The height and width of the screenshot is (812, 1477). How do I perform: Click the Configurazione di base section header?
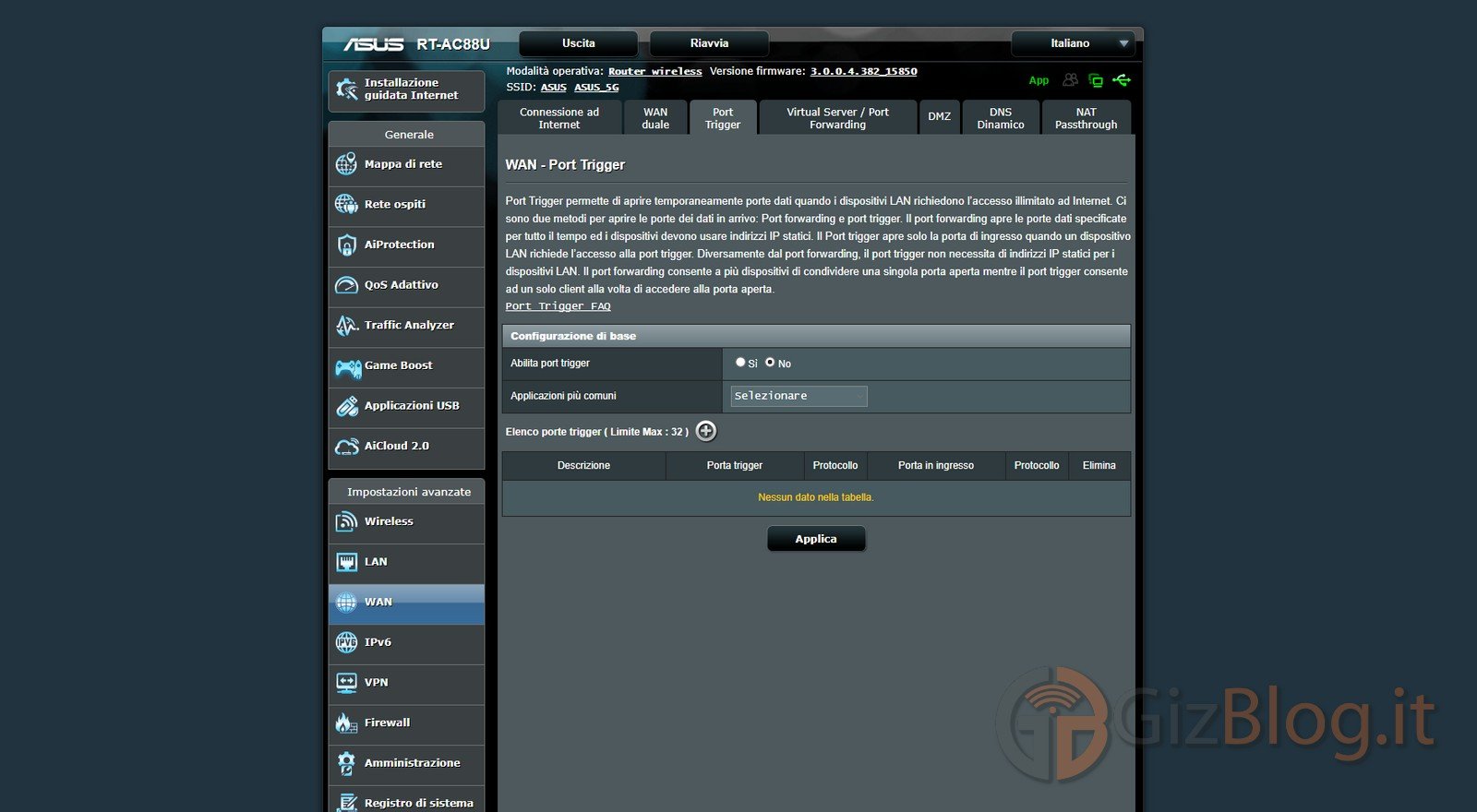(x=816, y=336)
